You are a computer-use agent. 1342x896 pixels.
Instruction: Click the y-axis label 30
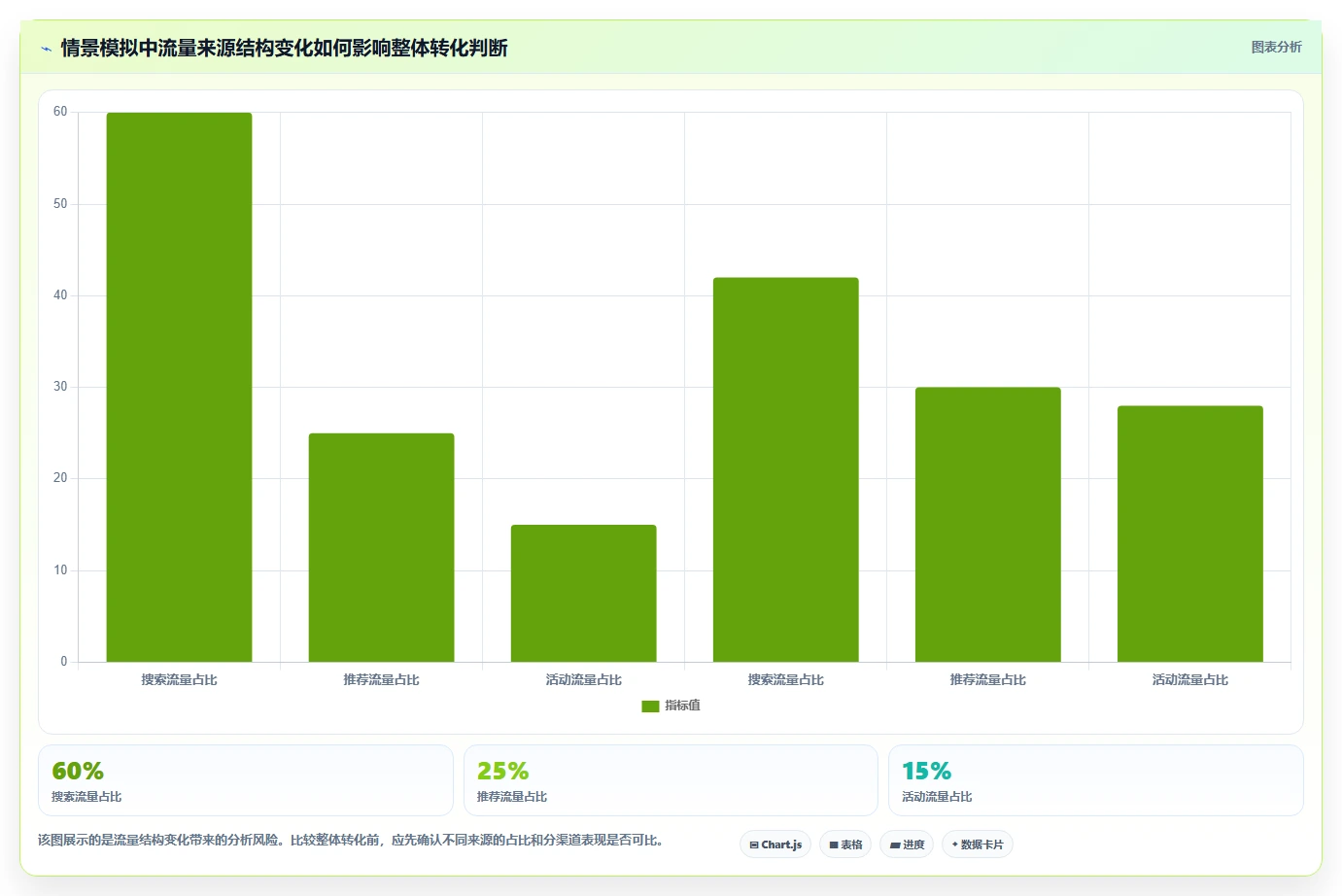pos(60,387)
